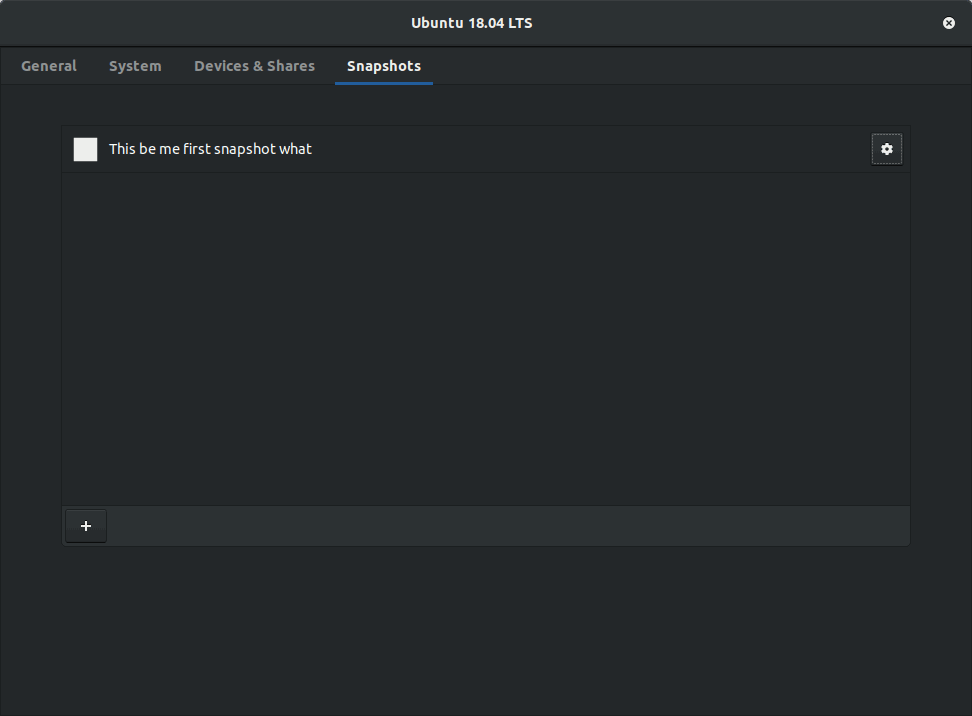Open the snapshot settings gear menu
This screenshot has height=716, width=972.
point(886,149)
